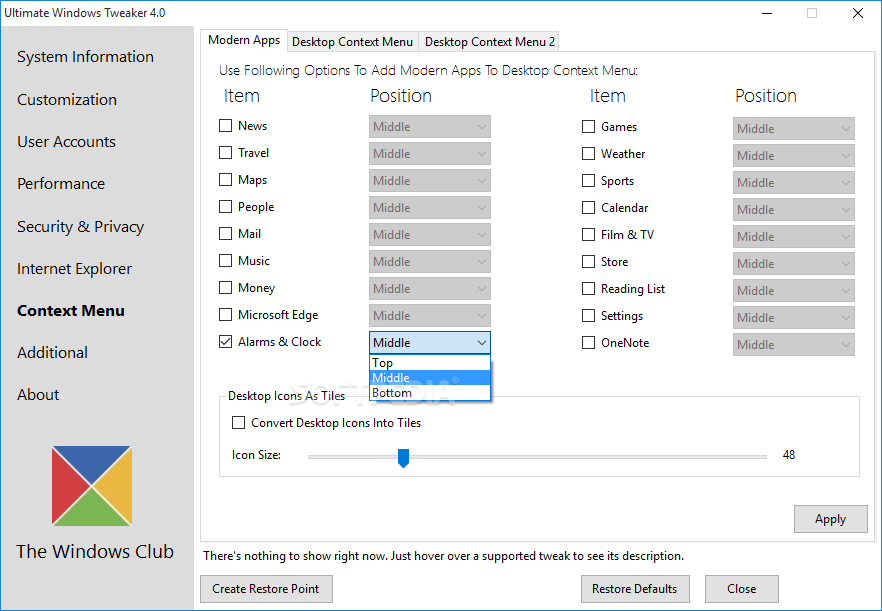Open the OneNote position dropdown
The image size is (882, 611).
794,344
